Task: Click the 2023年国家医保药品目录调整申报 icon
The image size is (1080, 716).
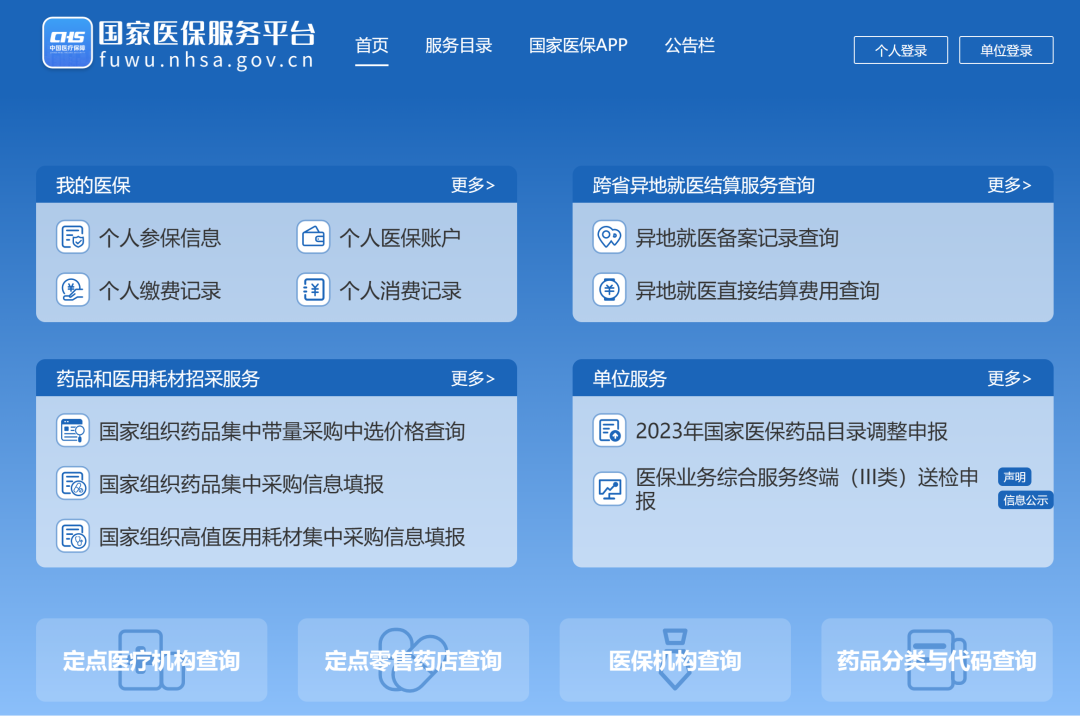Action: pyautogui.click(x=610, y=431)
